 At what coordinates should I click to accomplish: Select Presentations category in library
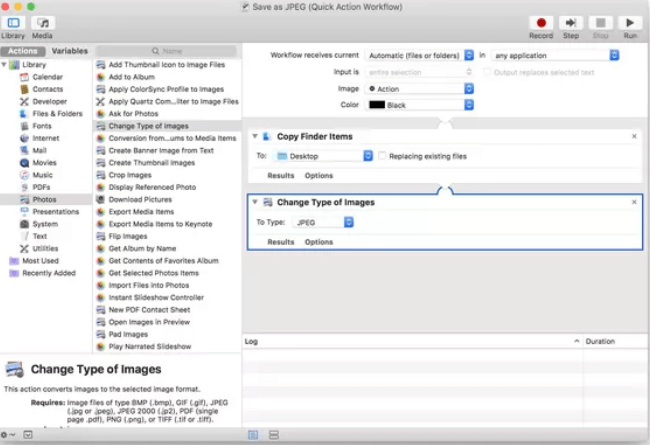click(56, 212)
